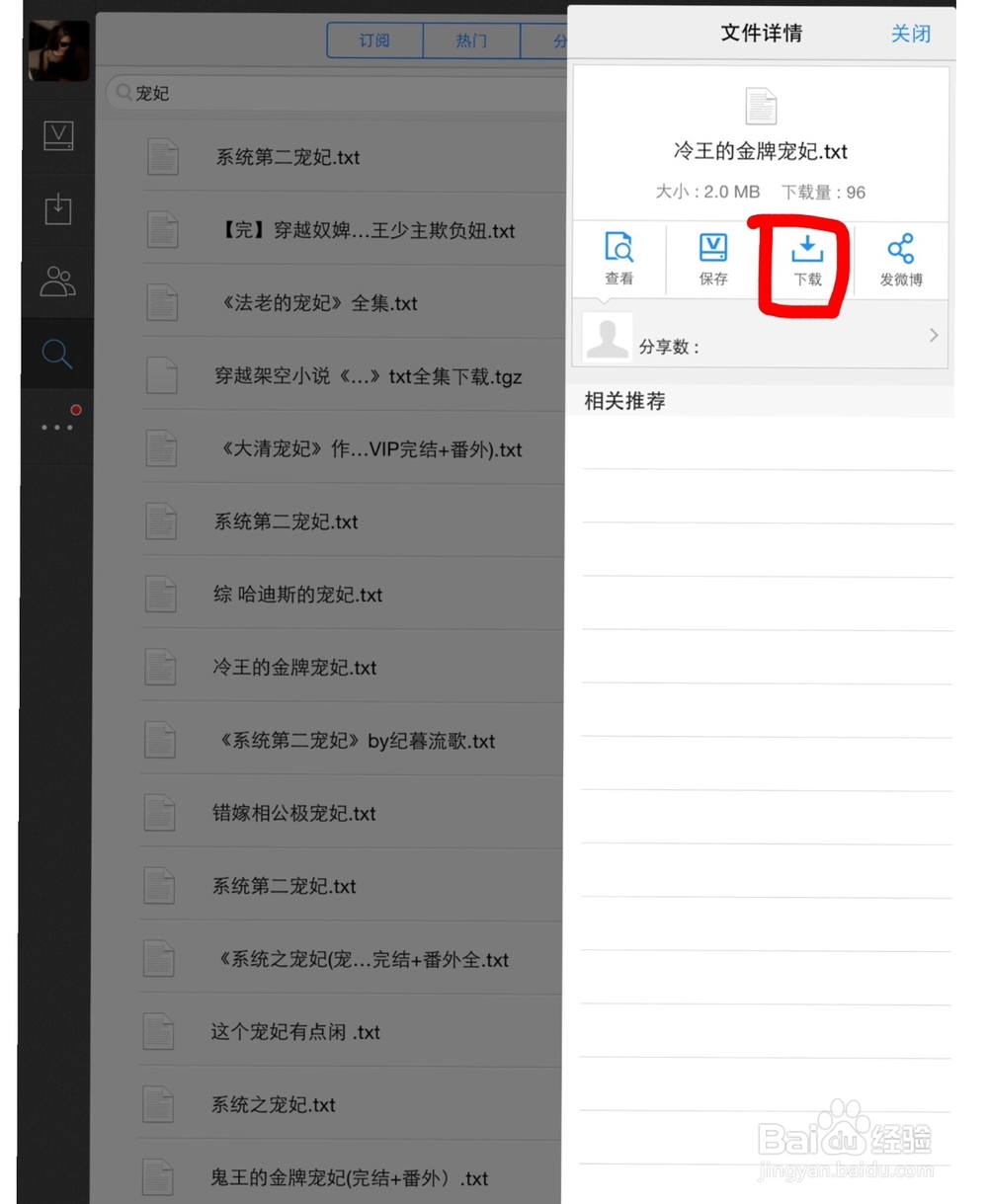The image size is (988, 1204).
Task: Select 冷王的金牌宠妃.txt in the search results list
Action: (353, 668)
